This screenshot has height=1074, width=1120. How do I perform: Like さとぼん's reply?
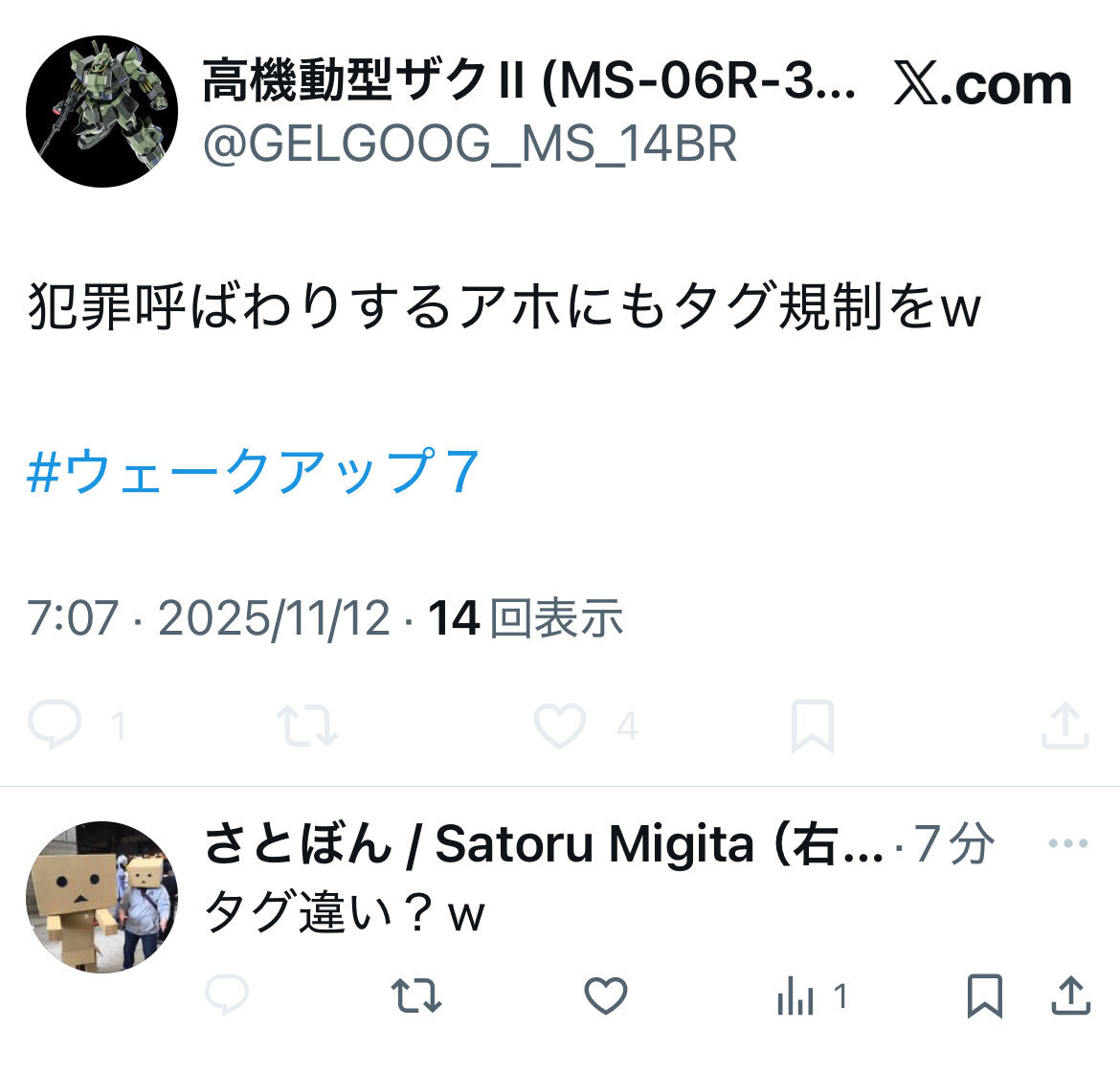click(606, 996)
